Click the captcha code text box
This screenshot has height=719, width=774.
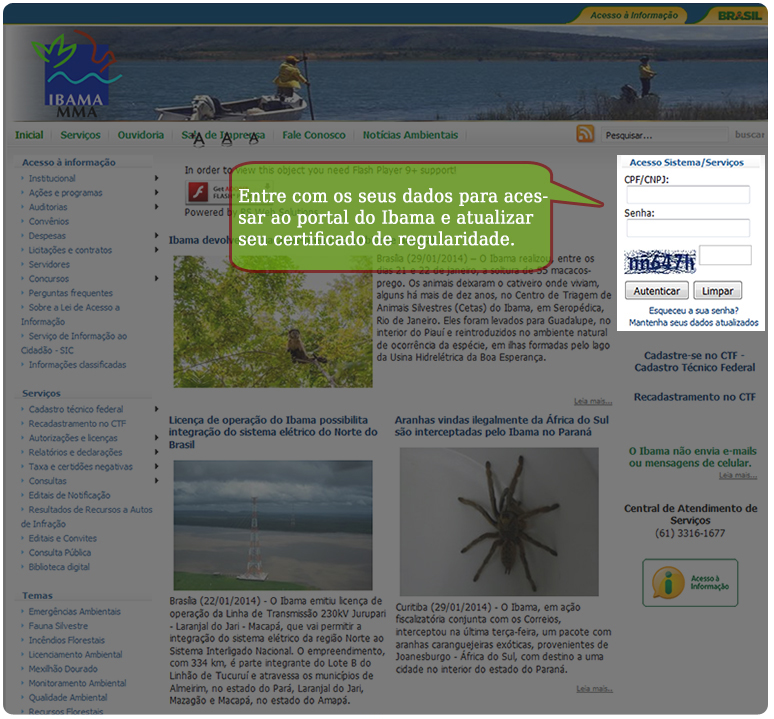(x=725, y=256)
